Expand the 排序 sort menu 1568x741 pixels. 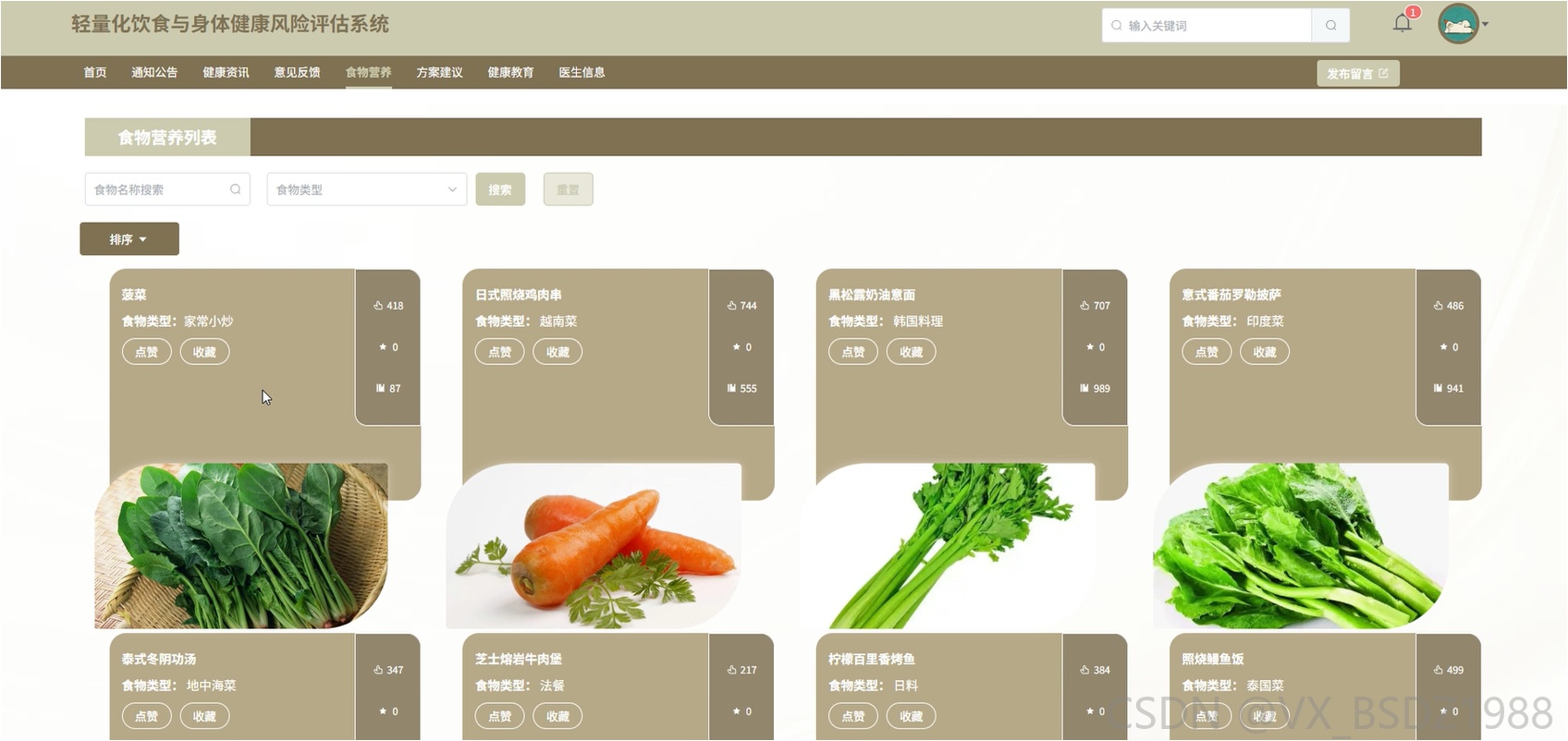(129, 239)
